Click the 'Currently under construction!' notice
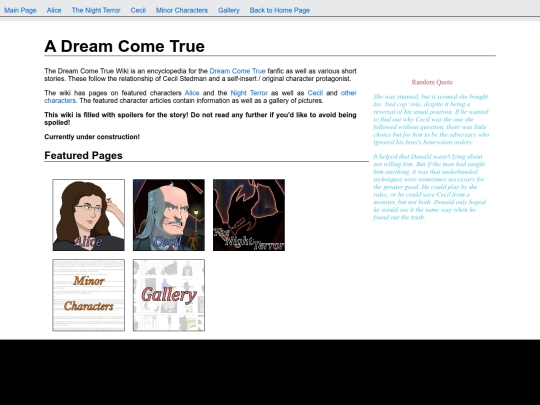540x405 pixels. coord(92,137)
